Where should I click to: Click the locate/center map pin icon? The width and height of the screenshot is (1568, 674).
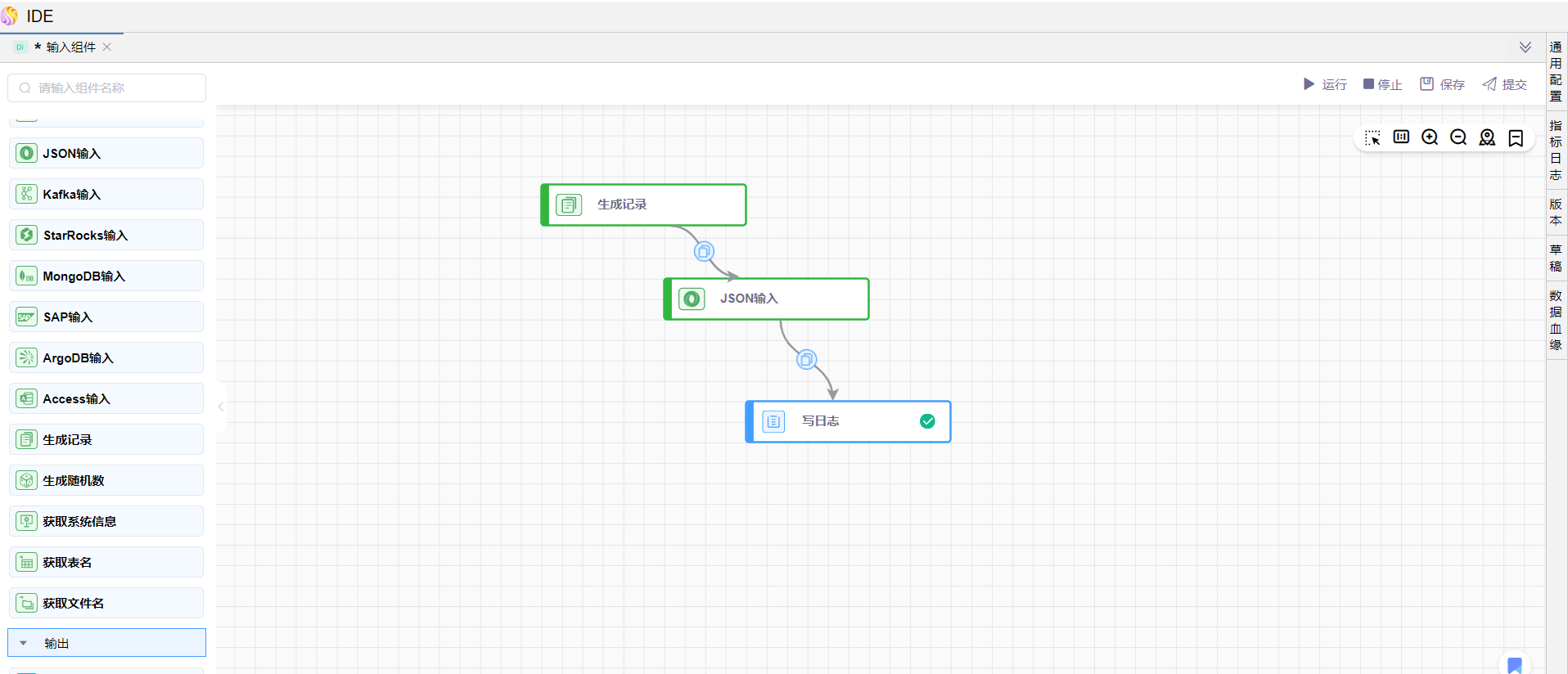point(1487,137)
